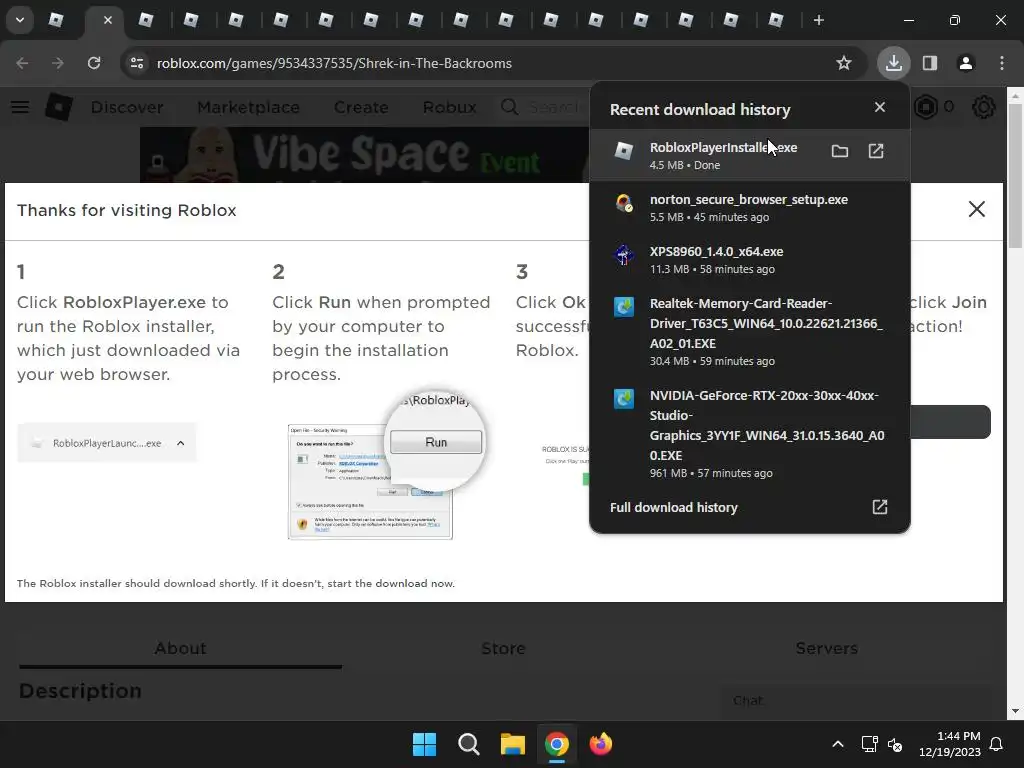The height and width of the screenshot is (768, 1024).
Task: Open notification bell in taskbar
Action: [x=997, y=744]
